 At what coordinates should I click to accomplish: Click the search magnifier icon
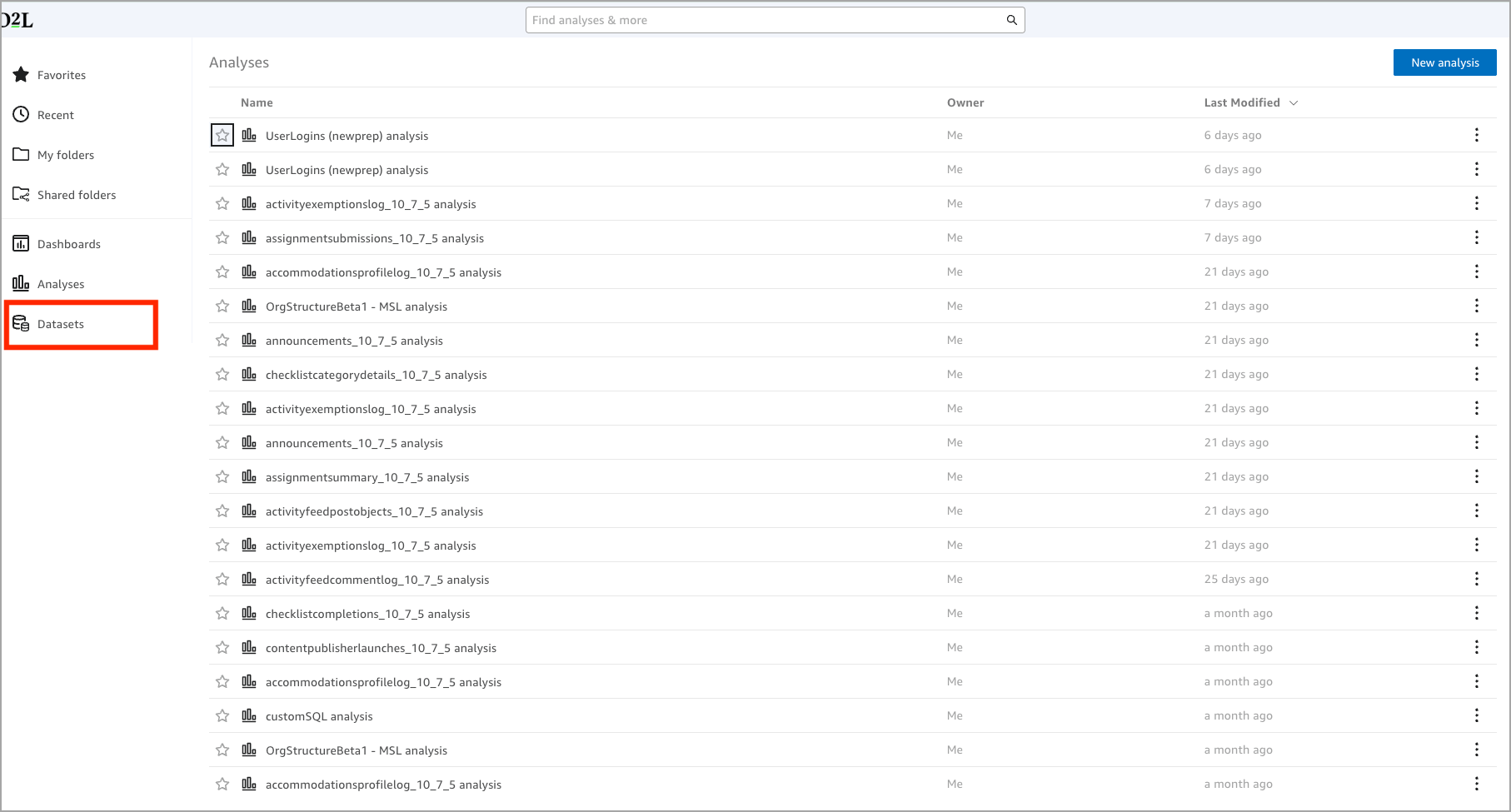point(1011,19)
